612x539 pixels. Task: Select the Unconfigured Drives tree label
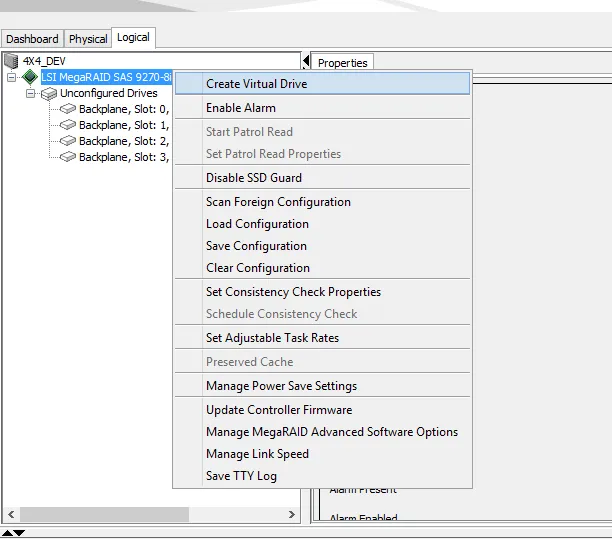(109, 93)
